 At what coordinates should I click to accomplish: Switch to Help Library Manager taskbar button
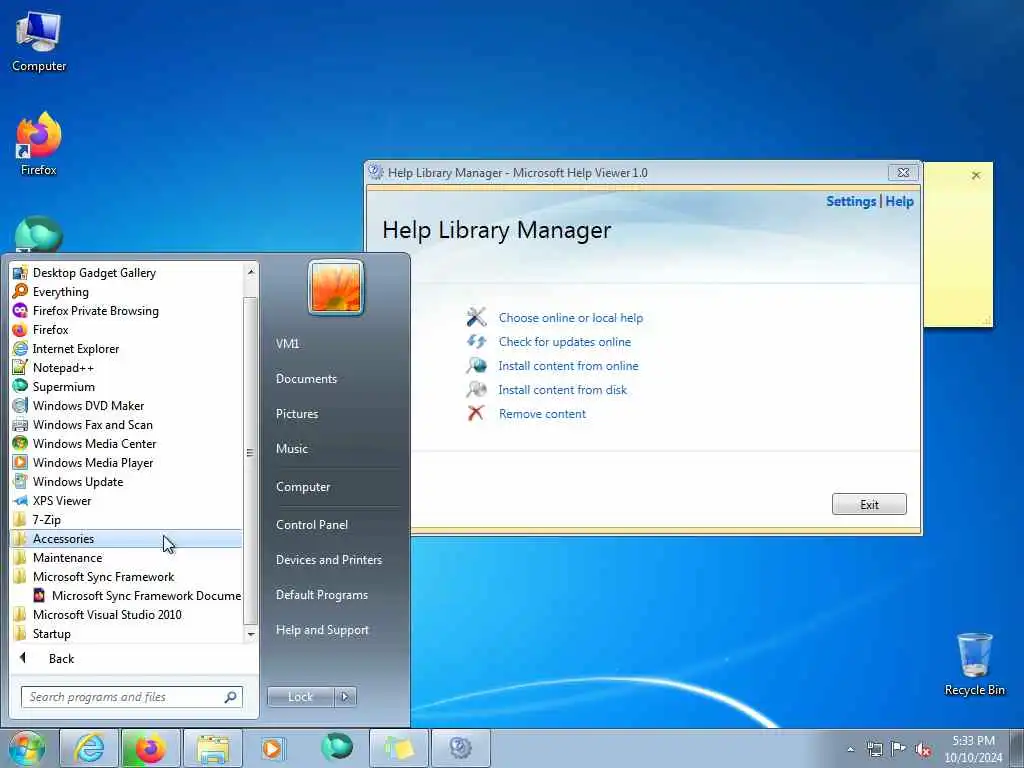coord(460,748)
